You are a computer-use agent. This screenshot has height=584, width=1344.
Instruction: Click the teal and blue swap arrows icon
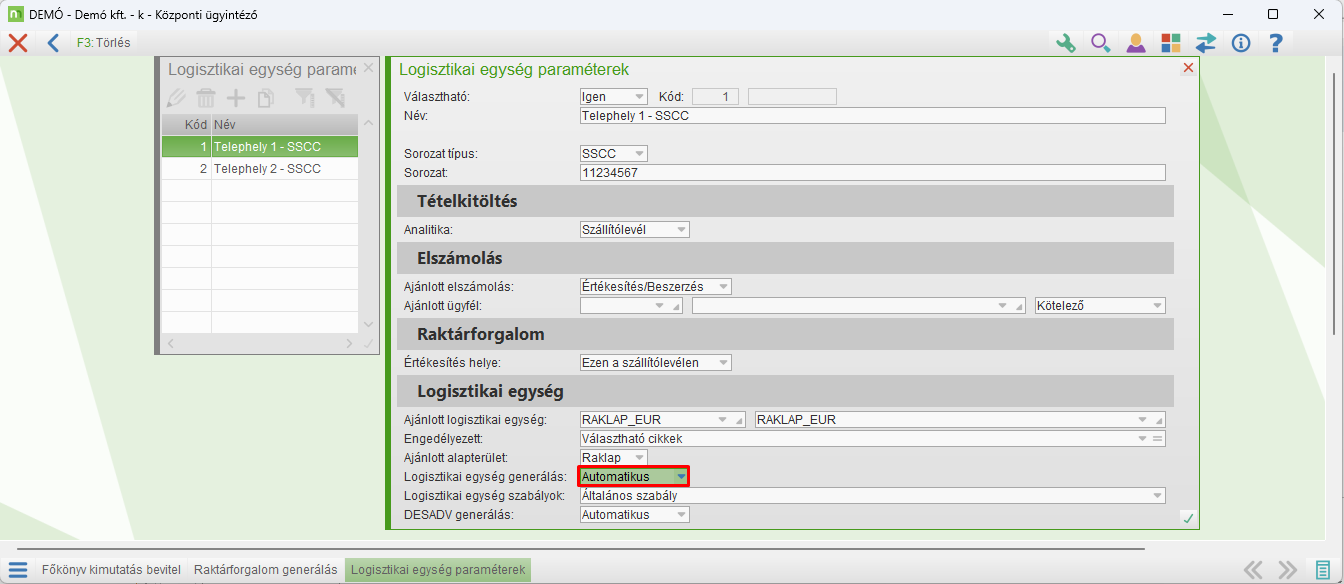[1205, 43]
